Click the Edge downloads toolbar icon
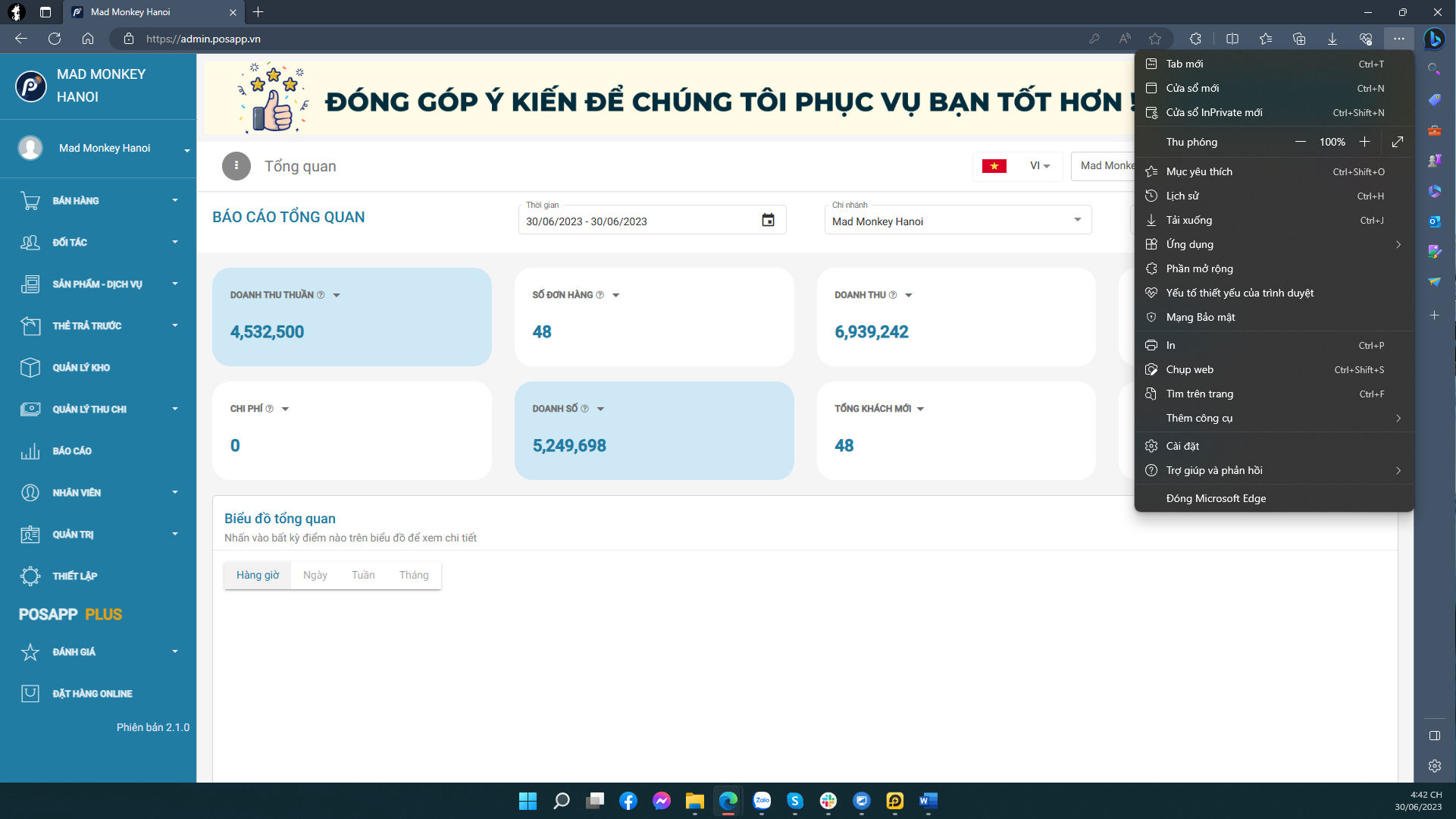This screenshot has height=819, width=1456. coord(1332,39)
